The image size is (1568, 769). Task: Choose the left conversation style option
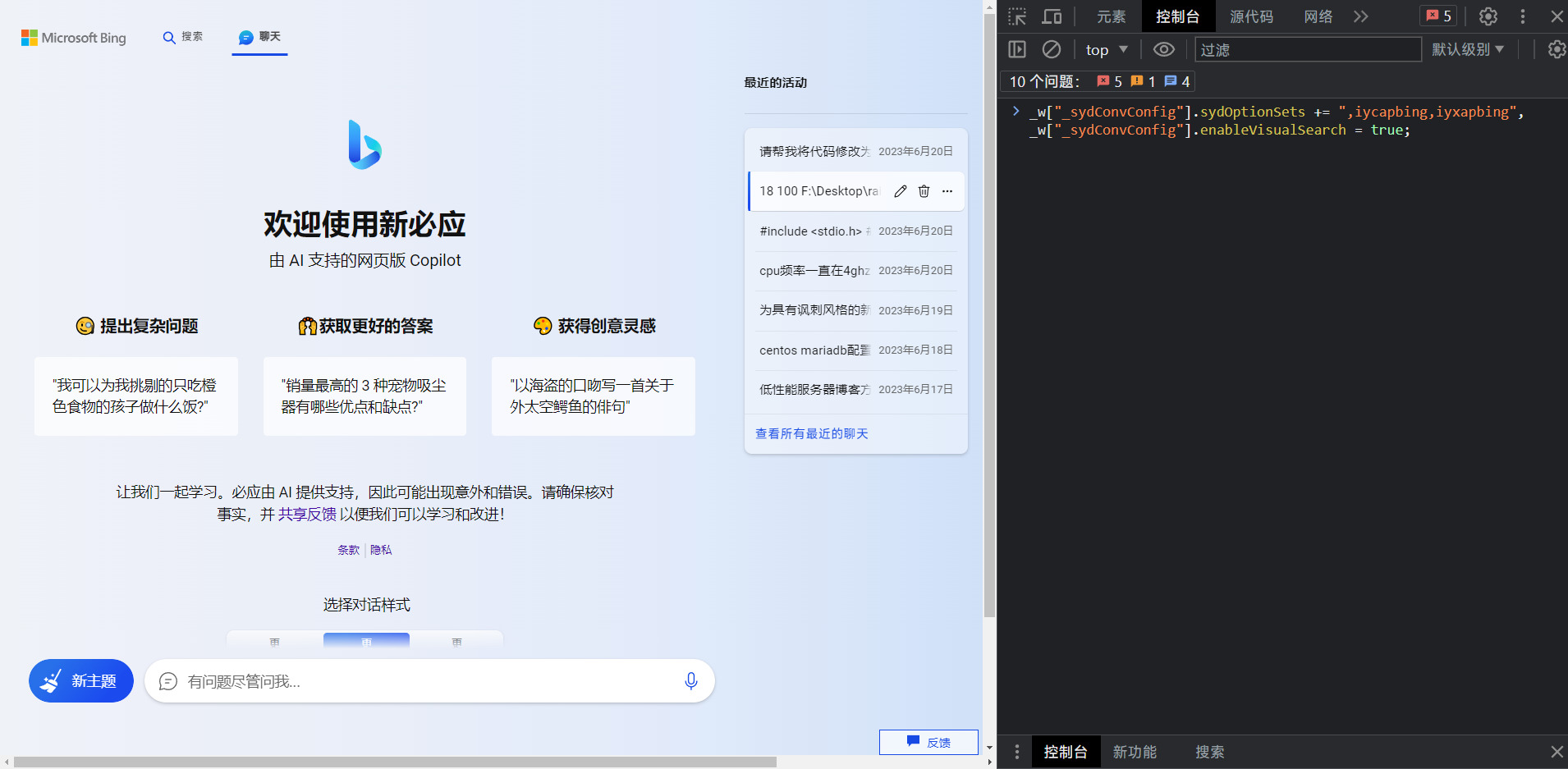coord(275,640)
